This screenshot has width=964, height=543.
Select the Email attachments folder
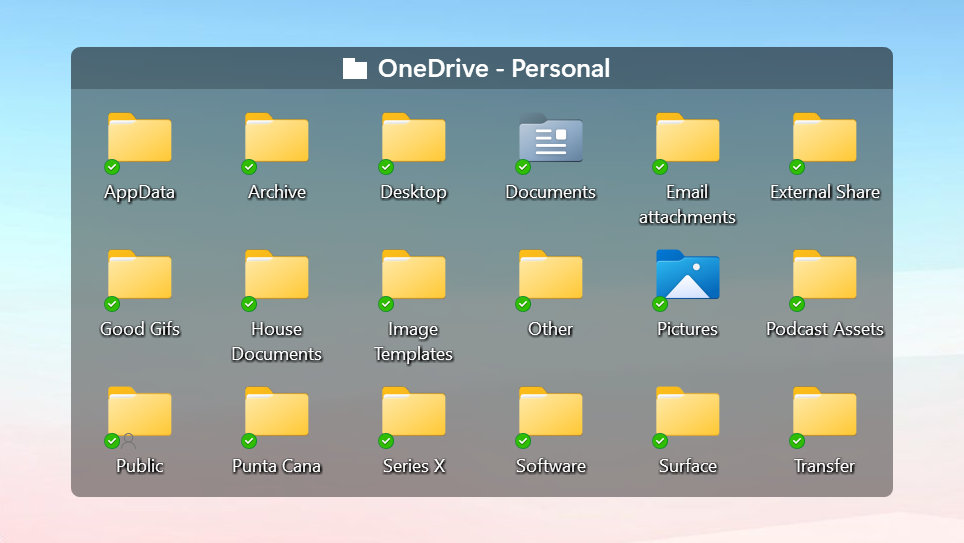[x=688, y=139]
